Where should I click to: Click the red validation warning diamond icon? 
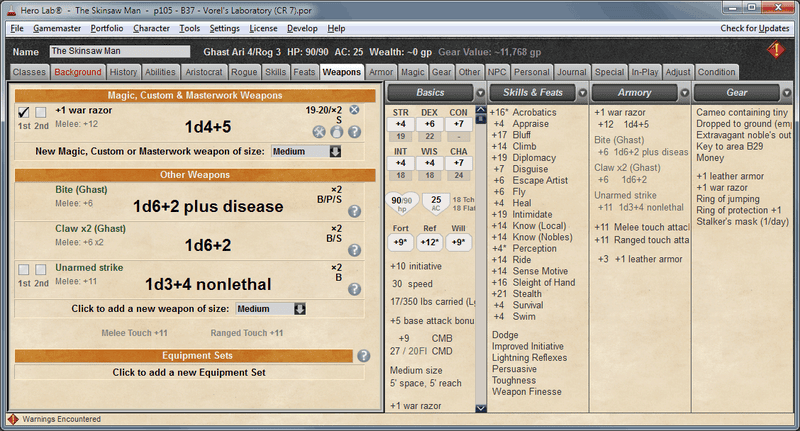click(x=776, y=50)
